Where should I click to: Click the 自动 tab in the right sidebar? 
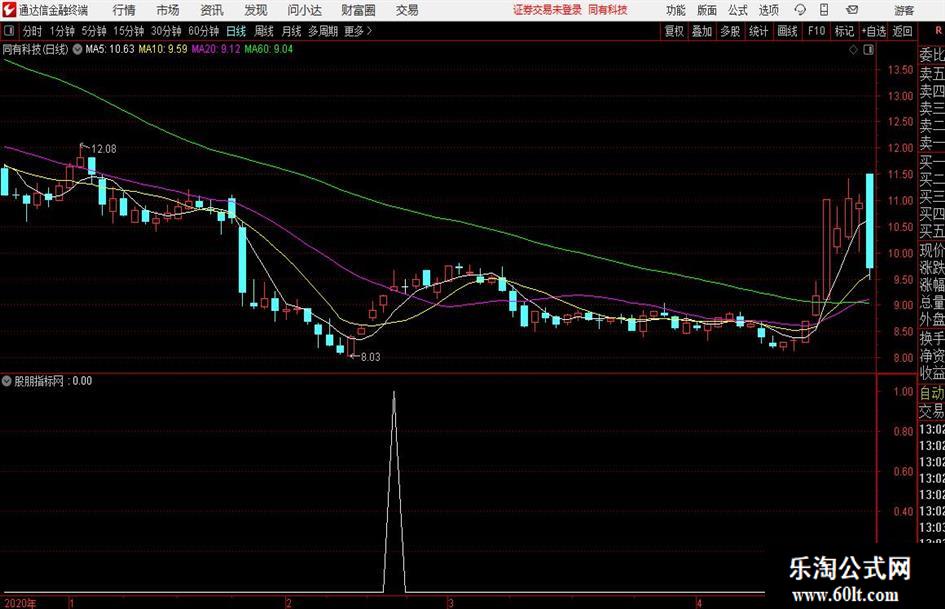click(x=932, y=393)
